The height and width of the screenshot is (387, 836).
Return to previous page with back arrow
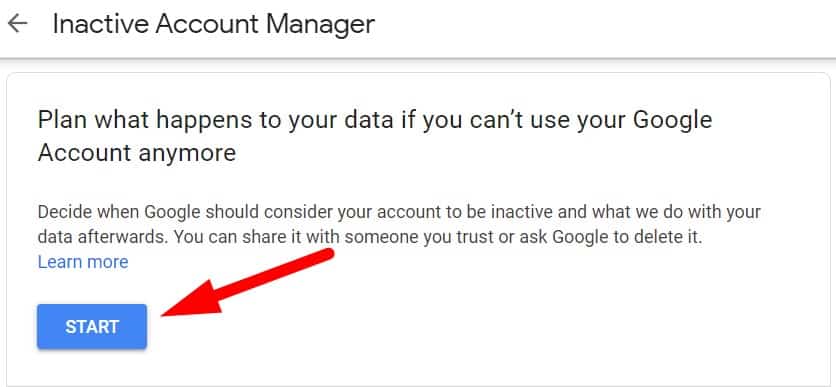(x=18, y=24)
